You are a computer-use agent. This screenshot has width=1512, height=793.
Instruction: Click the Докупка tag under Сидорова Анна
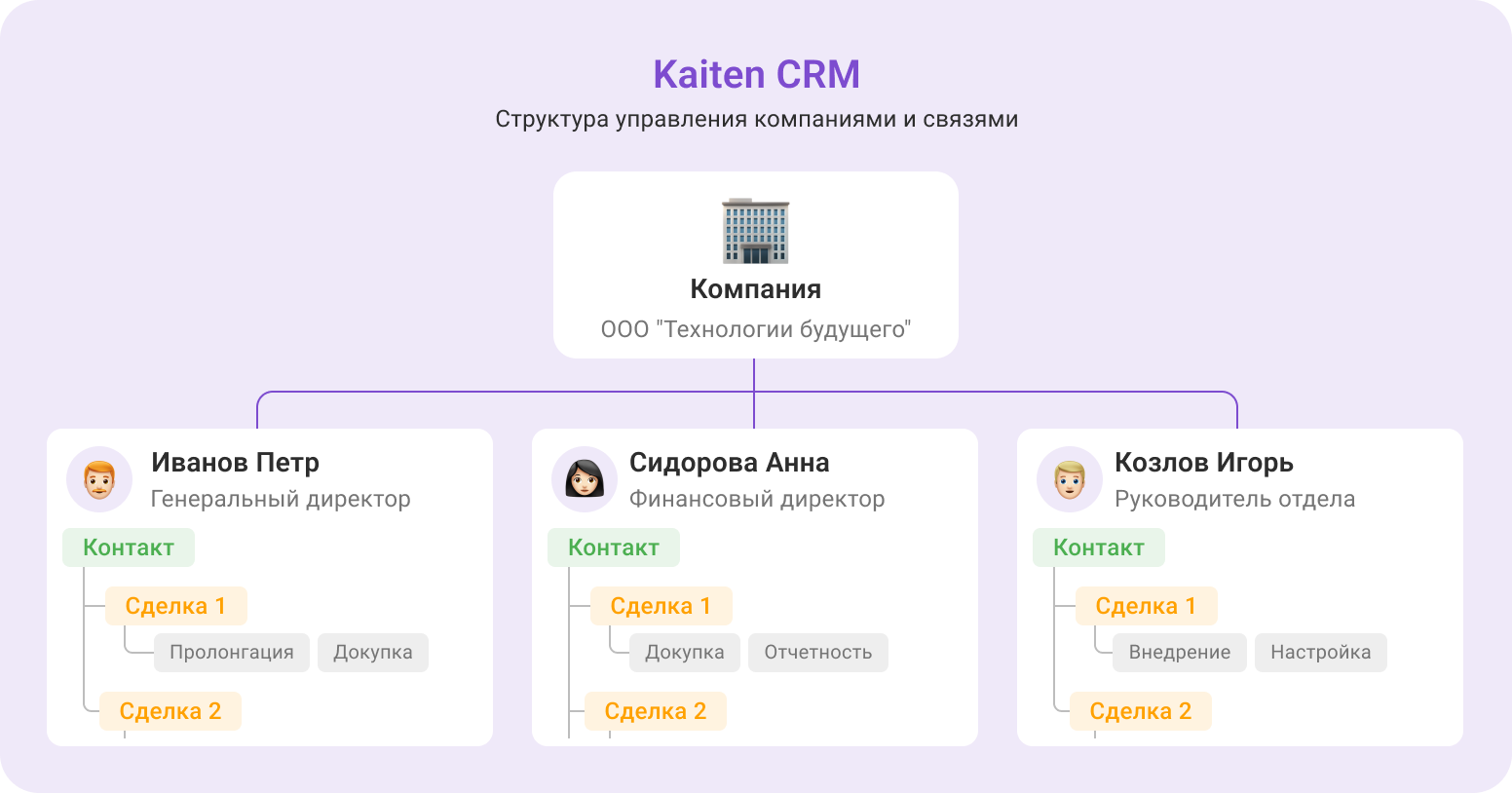click(x=684, y=652)
